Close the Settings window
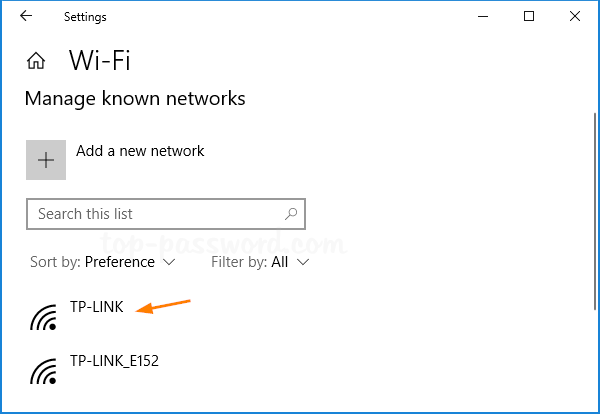The image size is (600, 414). pos(574,16)
